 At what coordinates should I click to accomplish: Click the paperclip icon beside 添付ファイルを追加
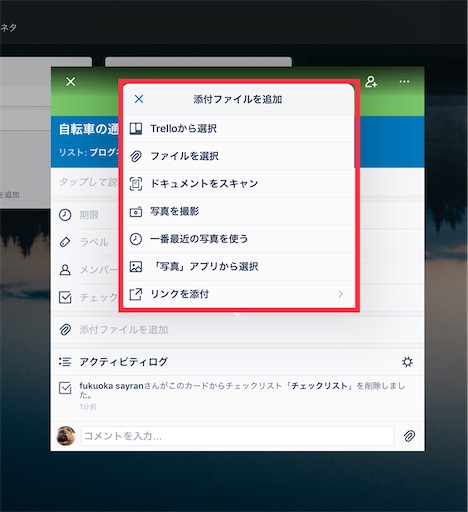[x=65, y=330]
